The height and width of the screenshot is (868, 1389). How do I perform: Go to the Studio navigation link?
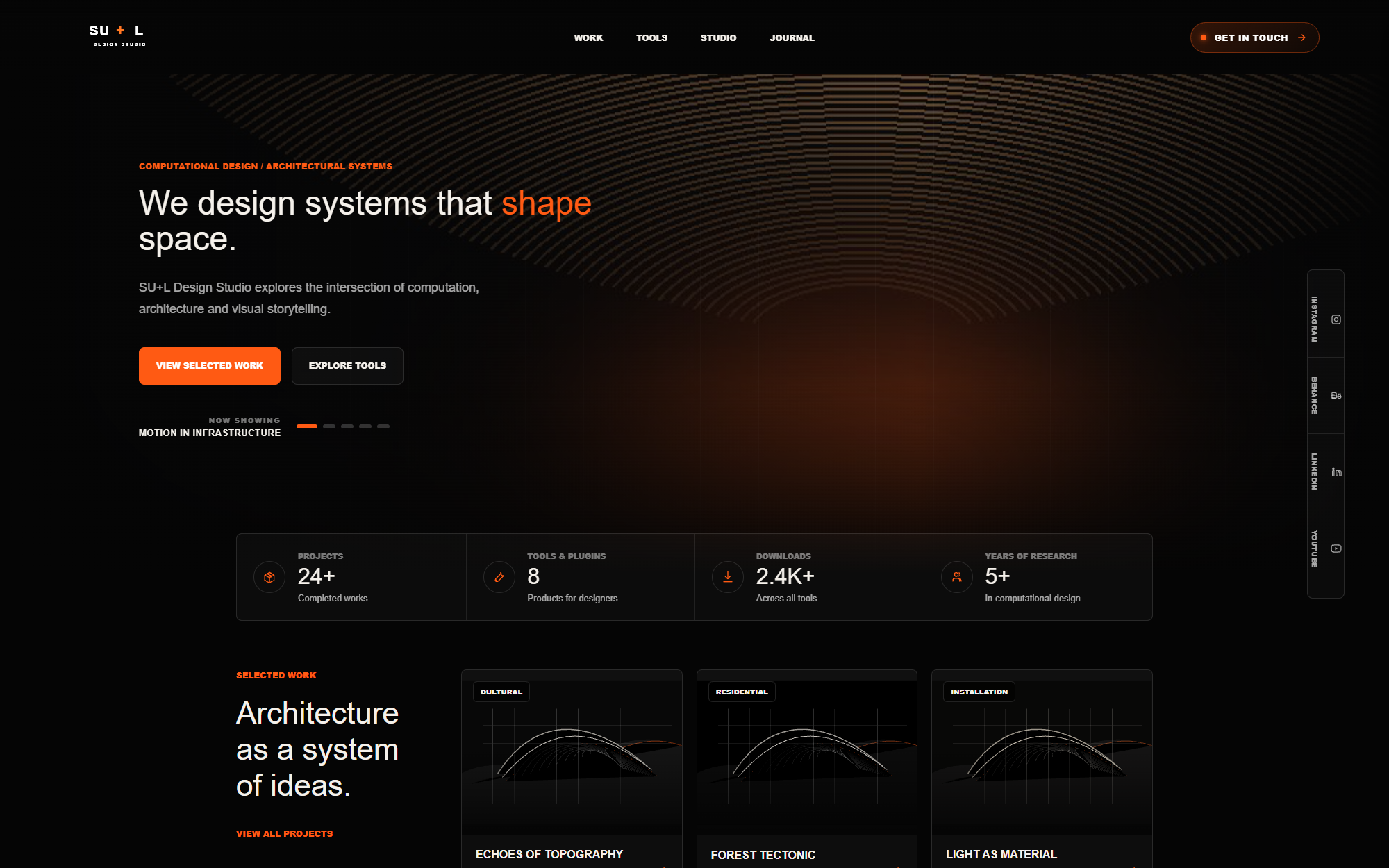pyautogui.click(x=718, y=37)
